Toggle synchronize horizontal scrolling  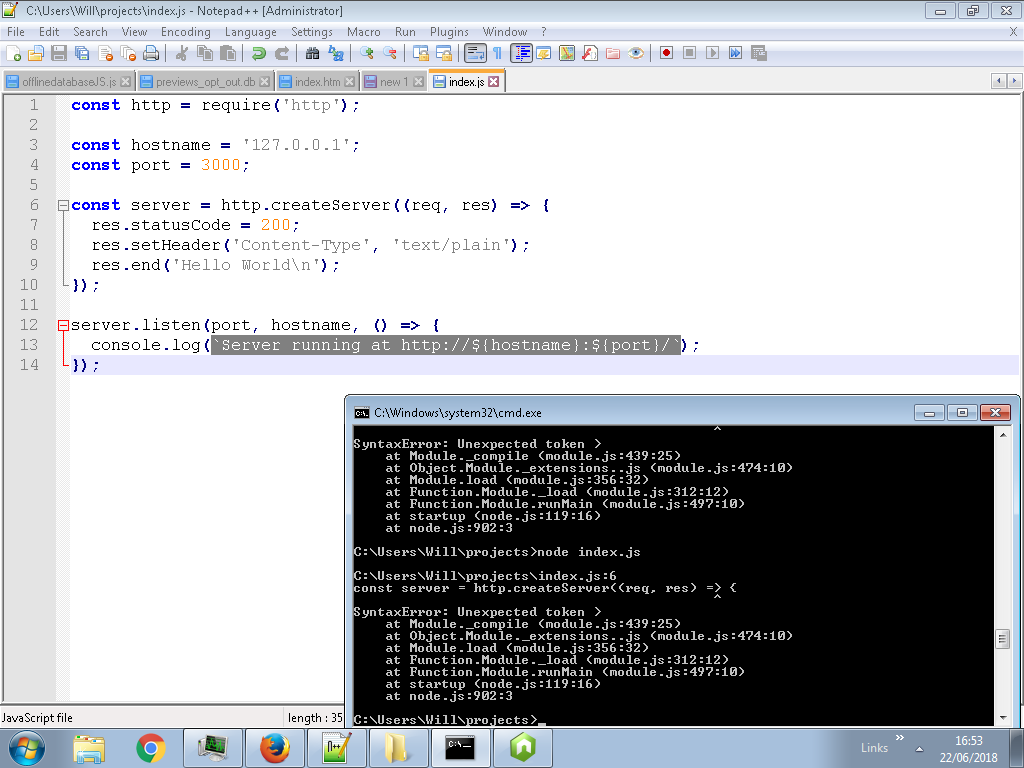pos(443,54)
